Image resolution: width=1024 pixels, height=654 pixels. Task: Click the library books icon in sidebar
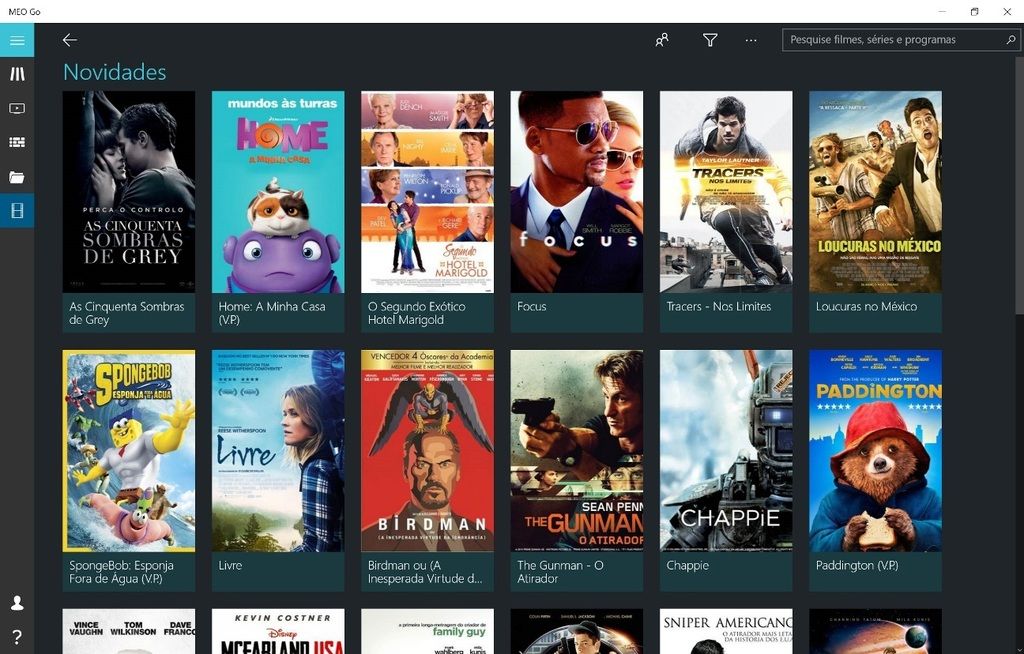click(x=17, y=74)
